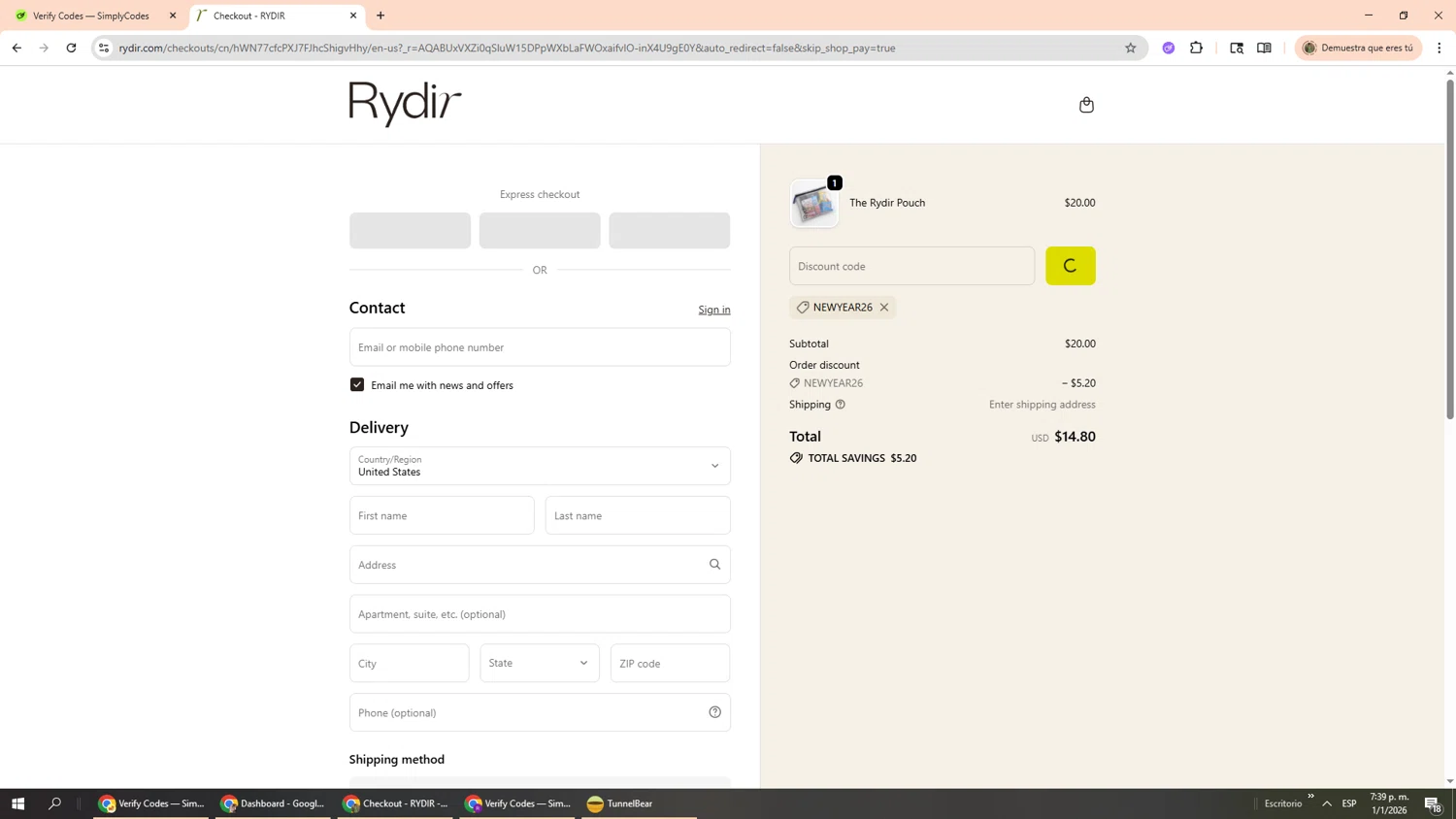This screenshot has width=1456, height=819.
Task: Open the notification center icon
Action: [x=1433, y=803]
